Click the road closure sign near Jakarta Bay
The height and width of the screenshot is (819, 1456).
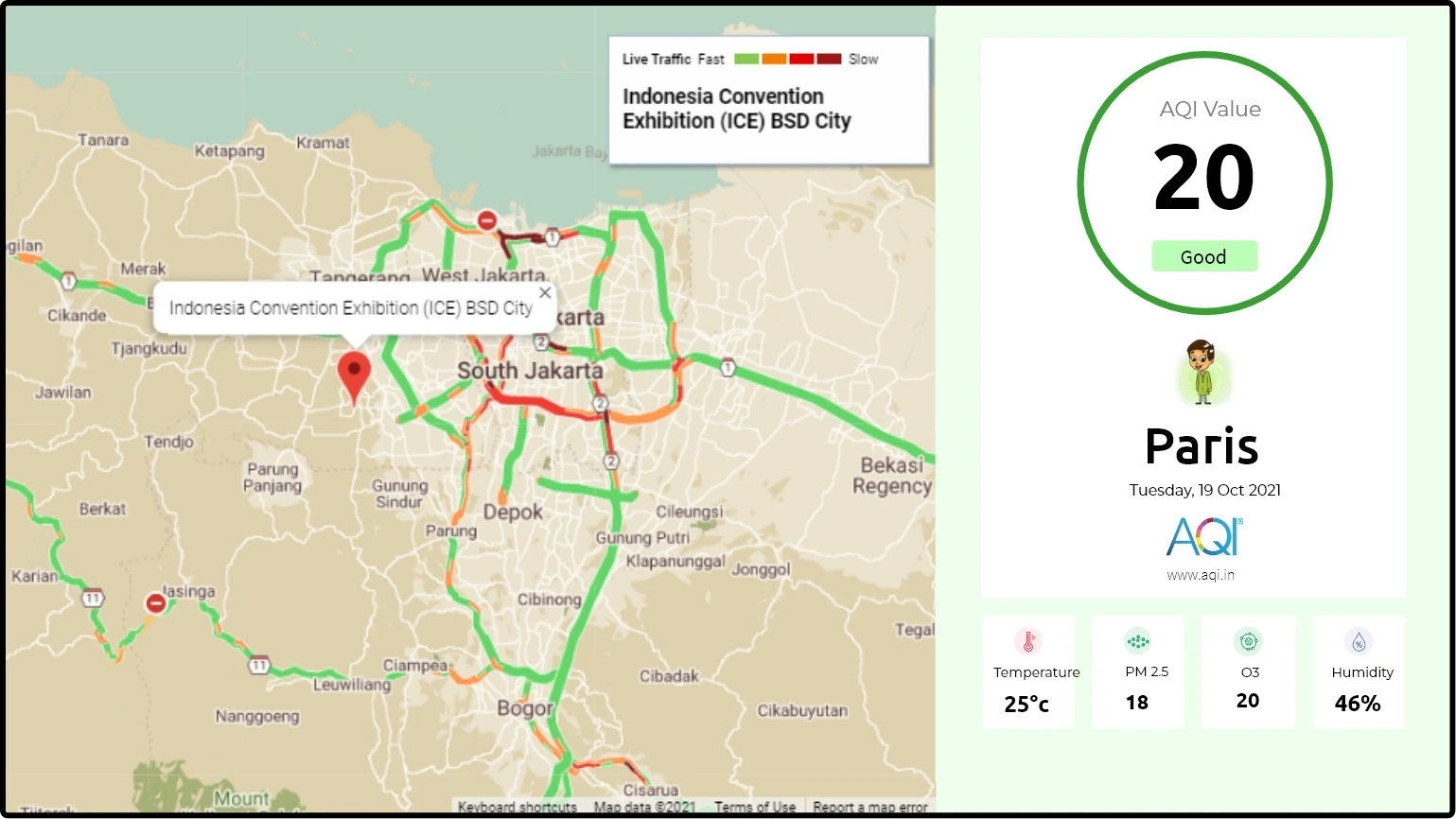487,220
